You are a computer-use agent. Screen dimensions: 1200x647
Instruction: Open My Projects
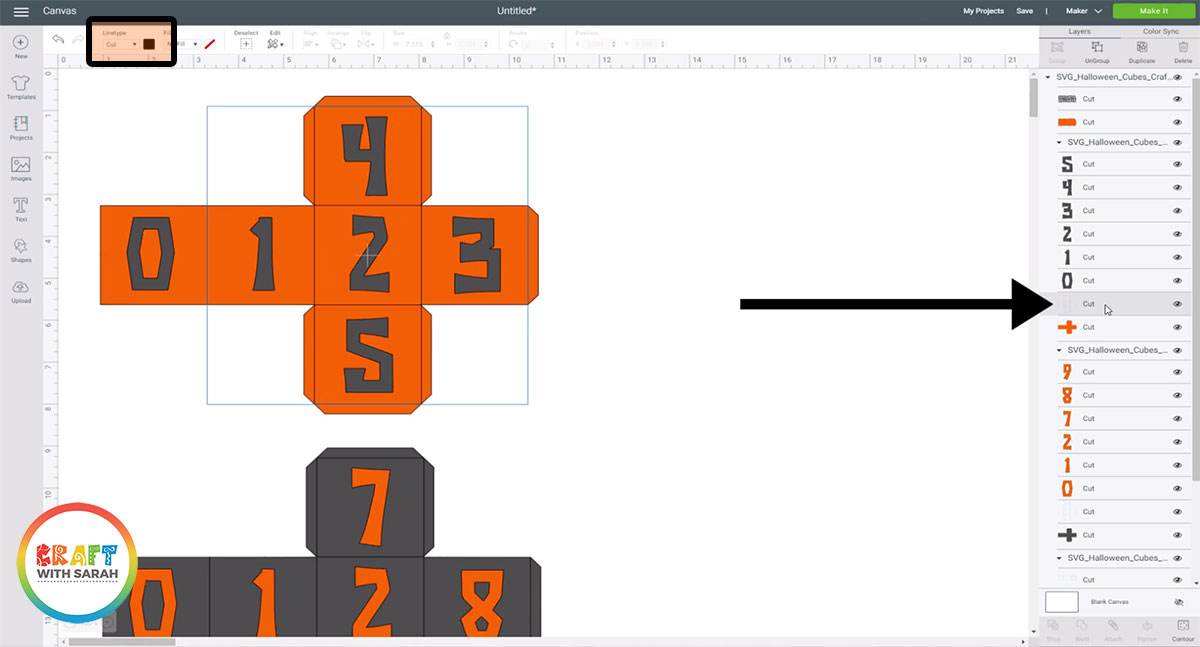pos(985,11)
